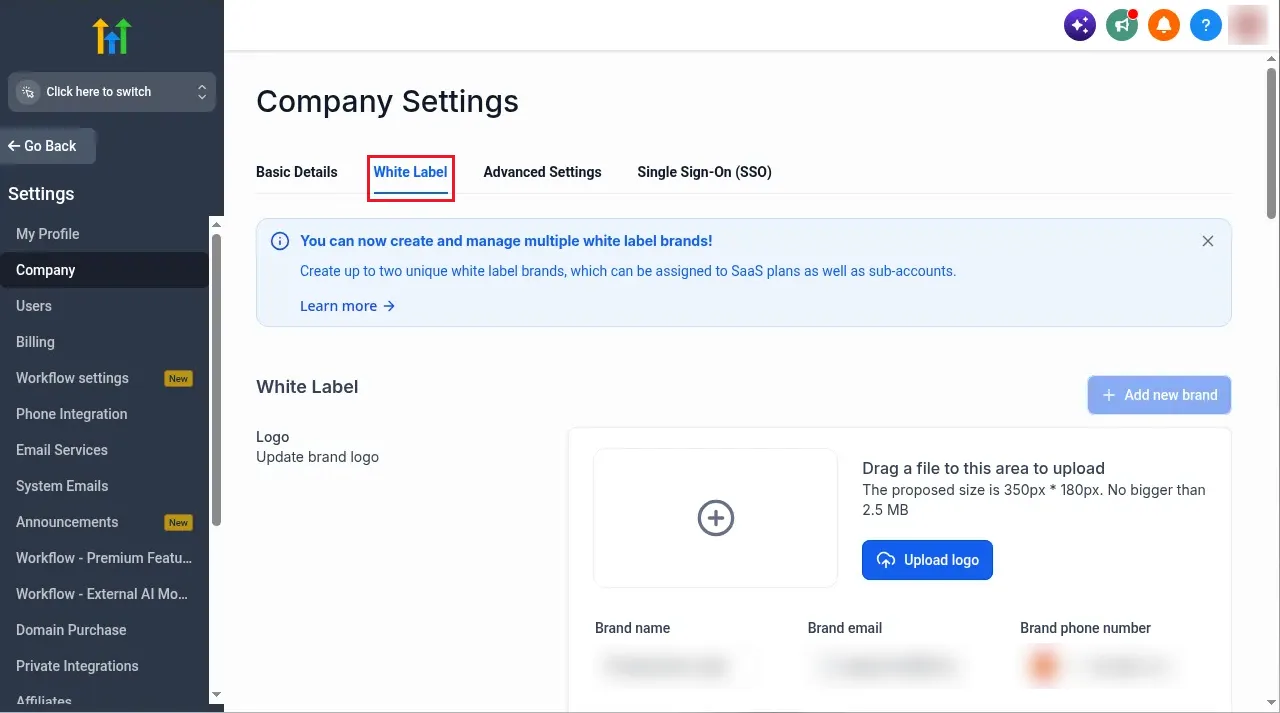This screenshot has width=1280, height=713.
Task: Open Private Integrations settings
Action: pos(104,666)
